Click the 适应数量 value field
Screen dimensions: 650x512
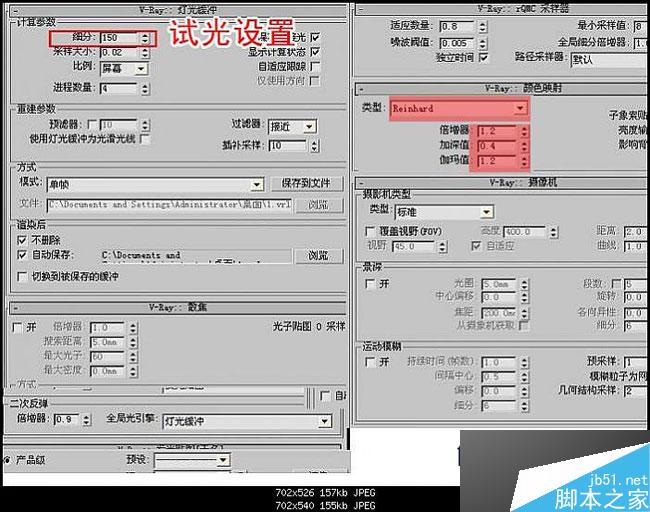coord(457,27)
